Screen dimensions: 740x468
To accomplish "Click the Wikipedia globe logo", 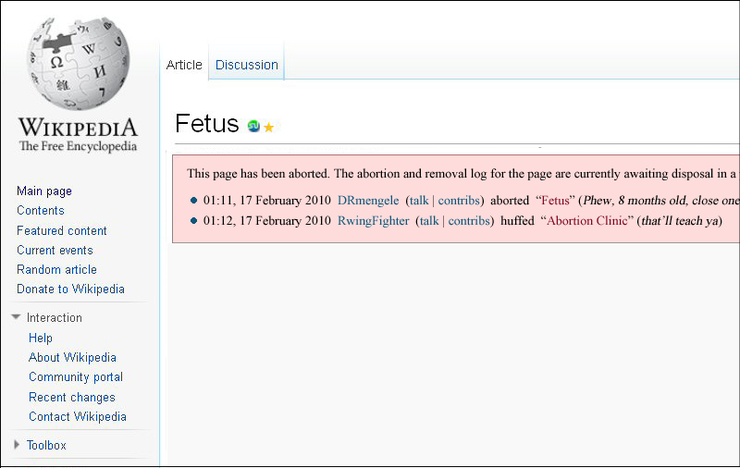I will pos(78,63).
